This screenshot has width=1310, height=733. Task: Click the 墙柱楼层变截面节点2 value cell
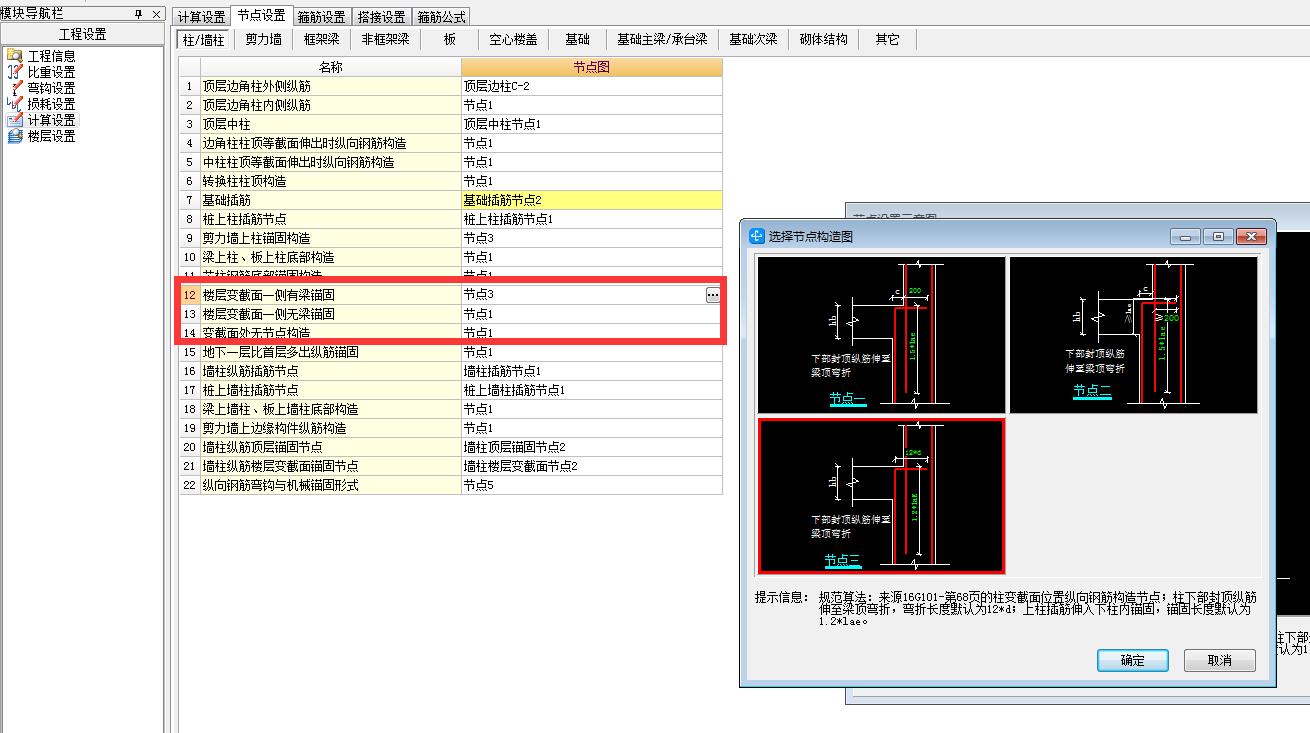point(591,466)
